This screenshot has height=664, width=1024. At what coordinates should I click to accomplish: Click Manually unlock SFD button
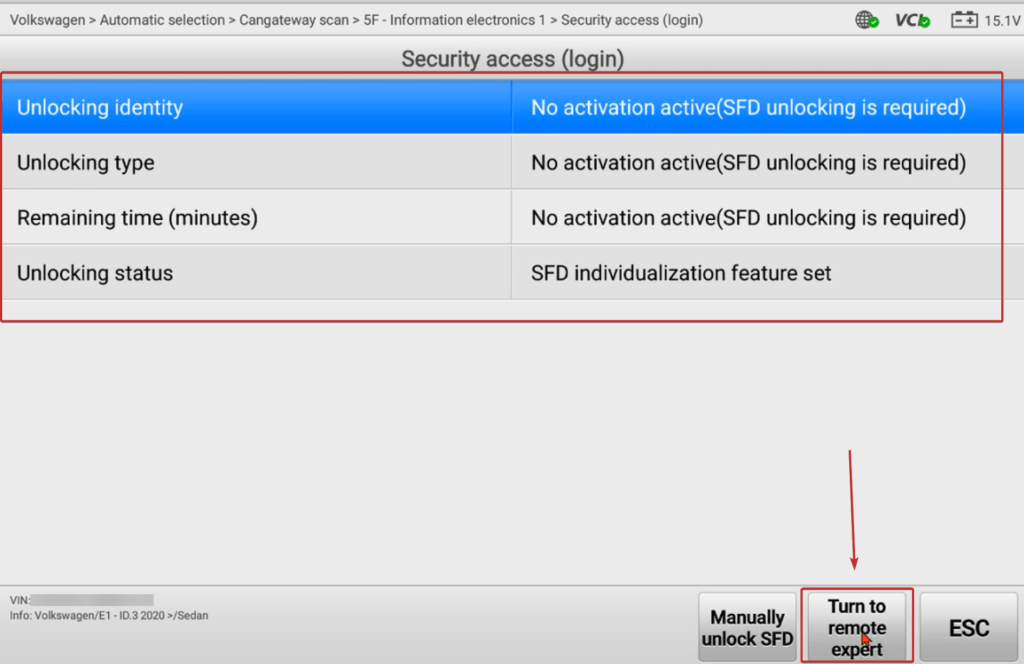(x=747, y=627)
